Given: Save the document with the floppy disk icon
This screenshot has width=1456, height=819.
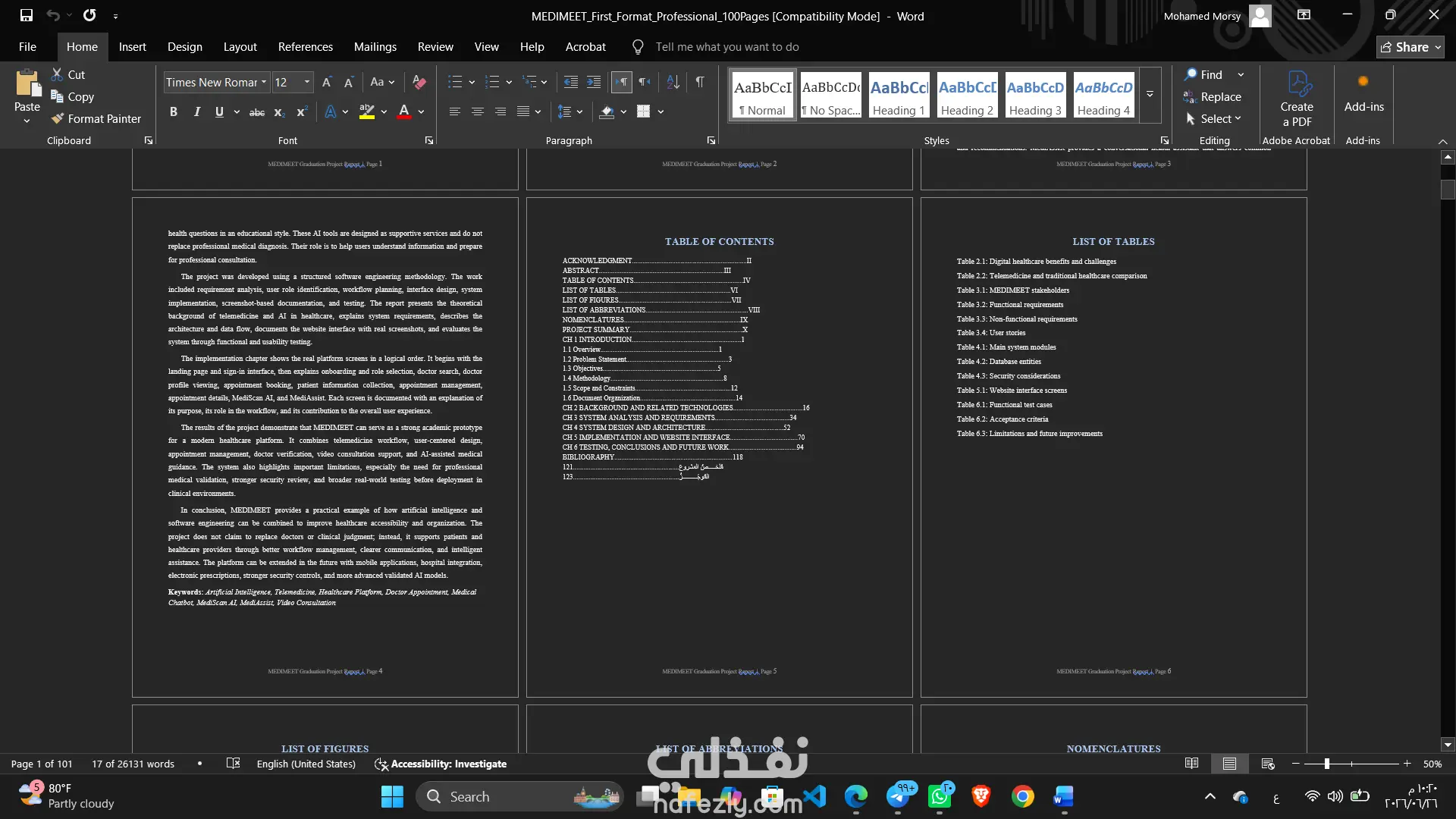Looking at the screenshot, I should pos(27,15).
